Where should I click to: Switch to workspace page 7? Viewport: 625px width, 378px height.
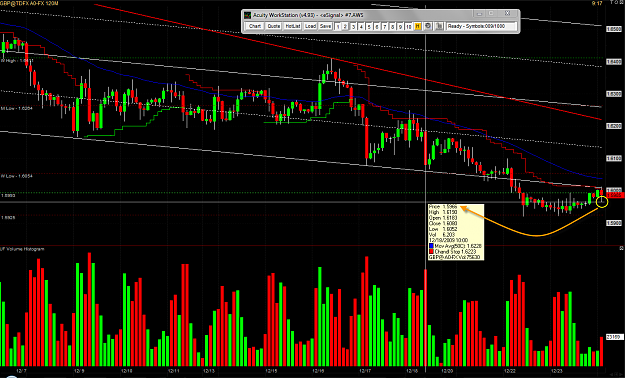(x=385, y=26)
